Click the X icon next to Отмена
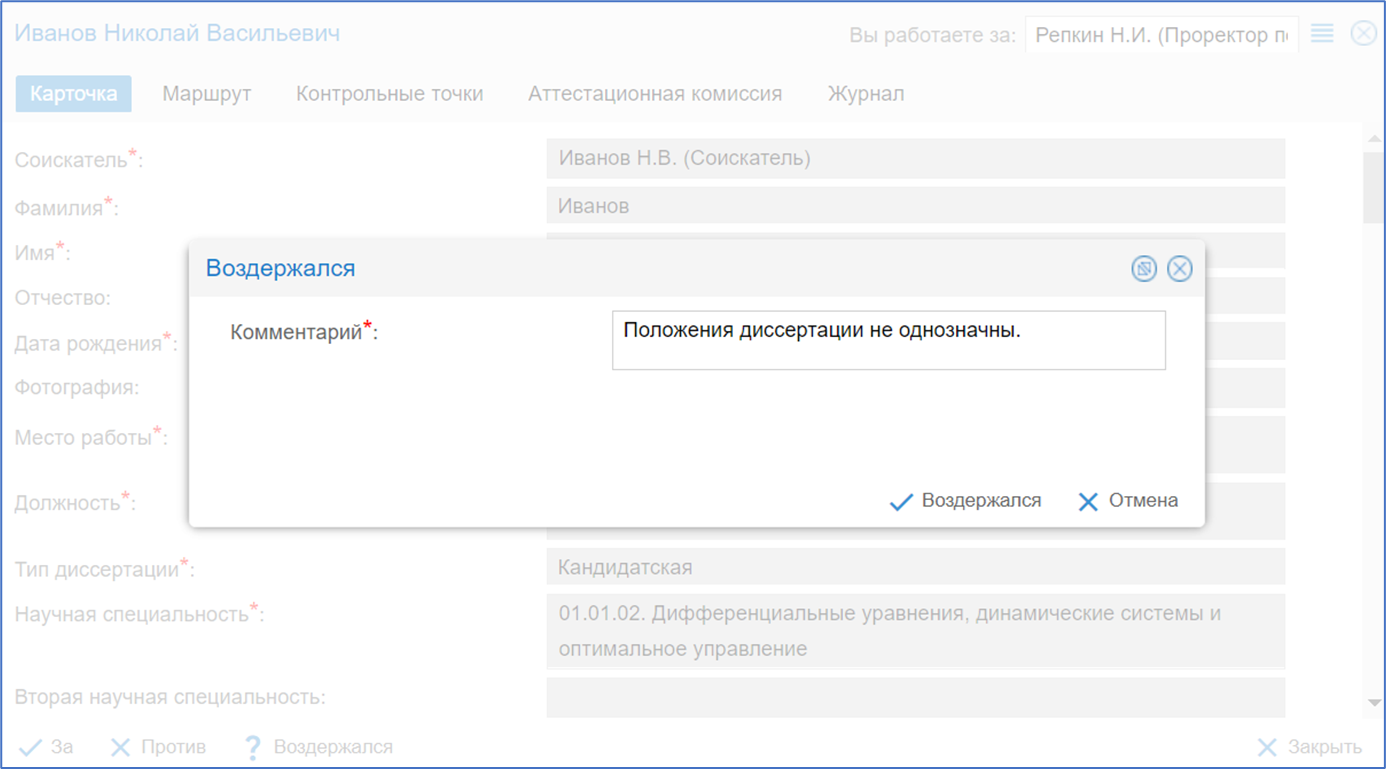The image size is (1386, 769). (1088, 502)
